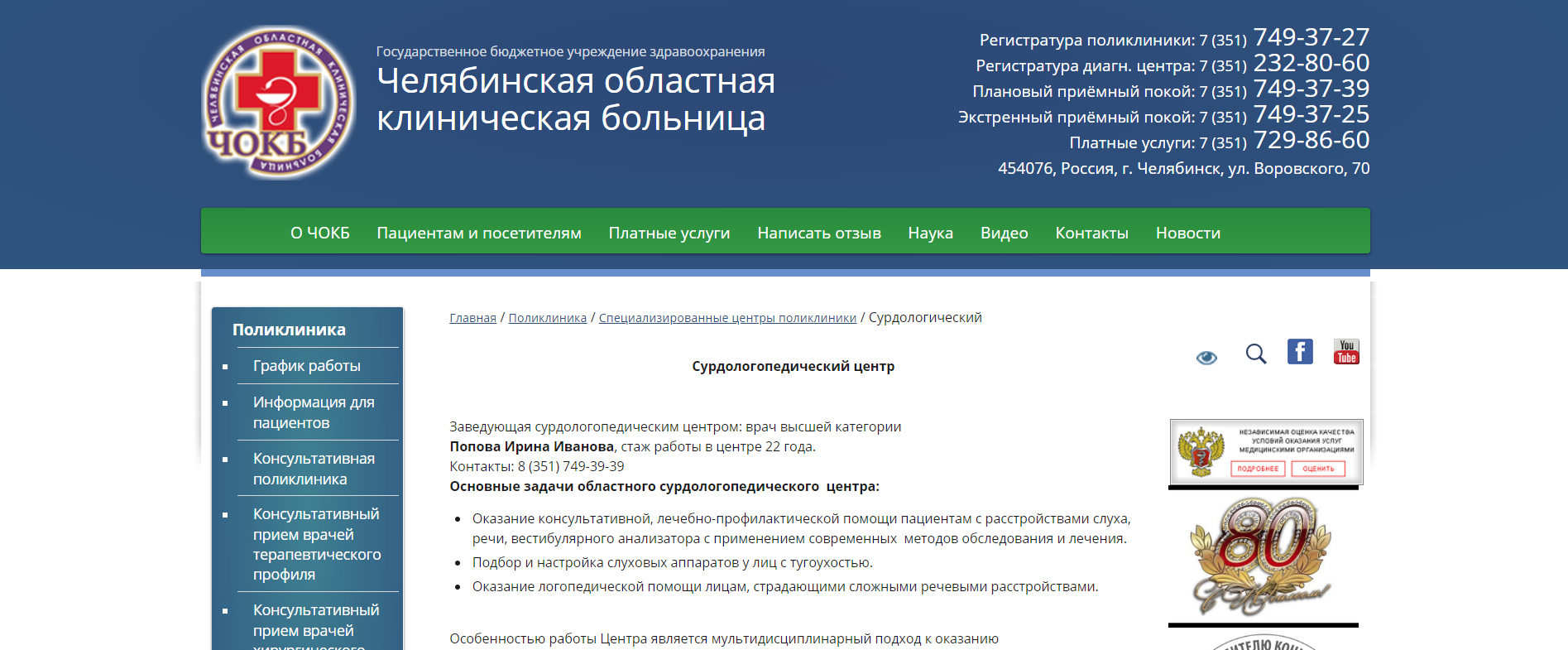Click the Экстренный приёмный покой number 749-37-25
The image size is (1568, 650).
coord(1311,114)
